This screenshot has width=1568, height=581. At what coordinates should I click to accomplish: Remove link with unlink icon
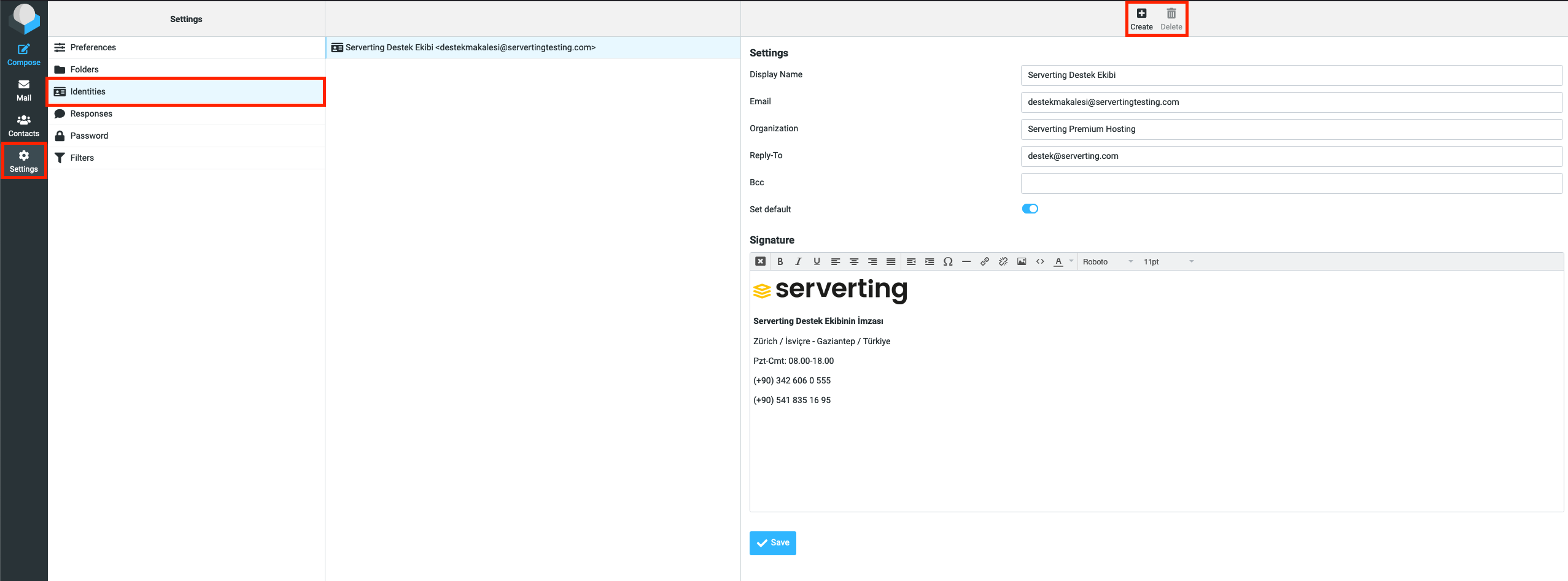pyautogui.click(x=1003, y=261)
